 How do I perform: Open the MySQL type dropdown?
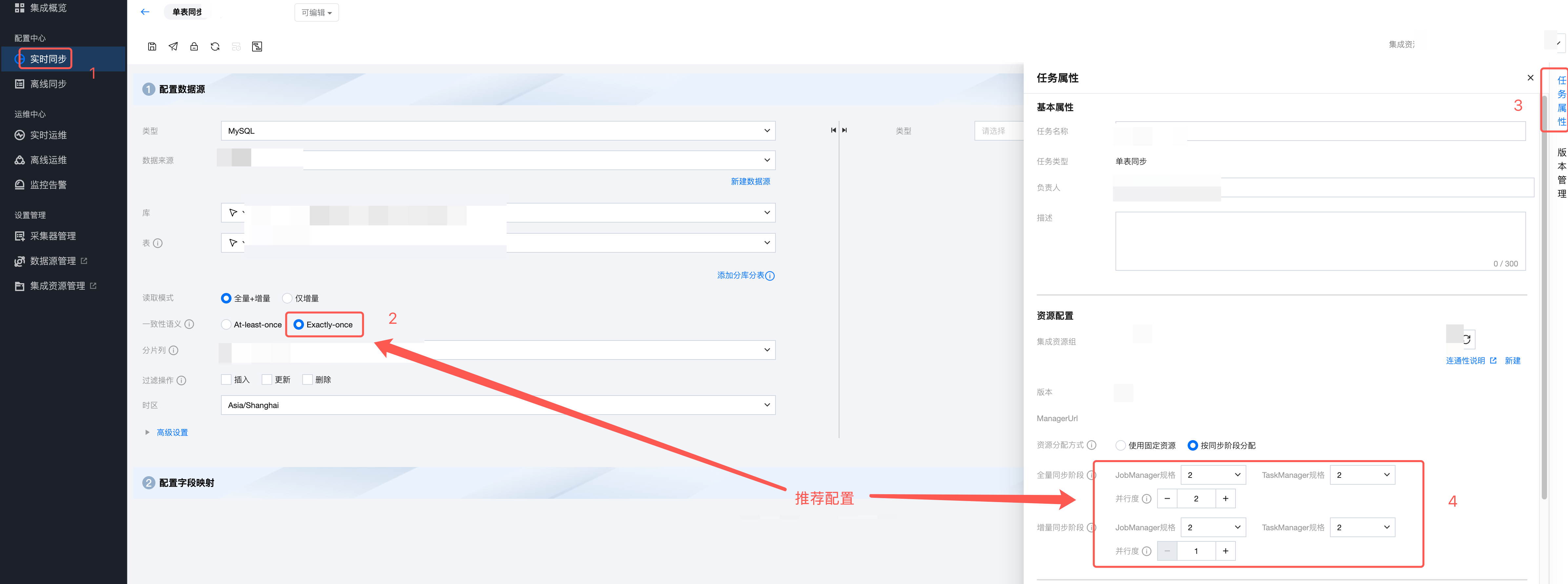coord(497,131)
